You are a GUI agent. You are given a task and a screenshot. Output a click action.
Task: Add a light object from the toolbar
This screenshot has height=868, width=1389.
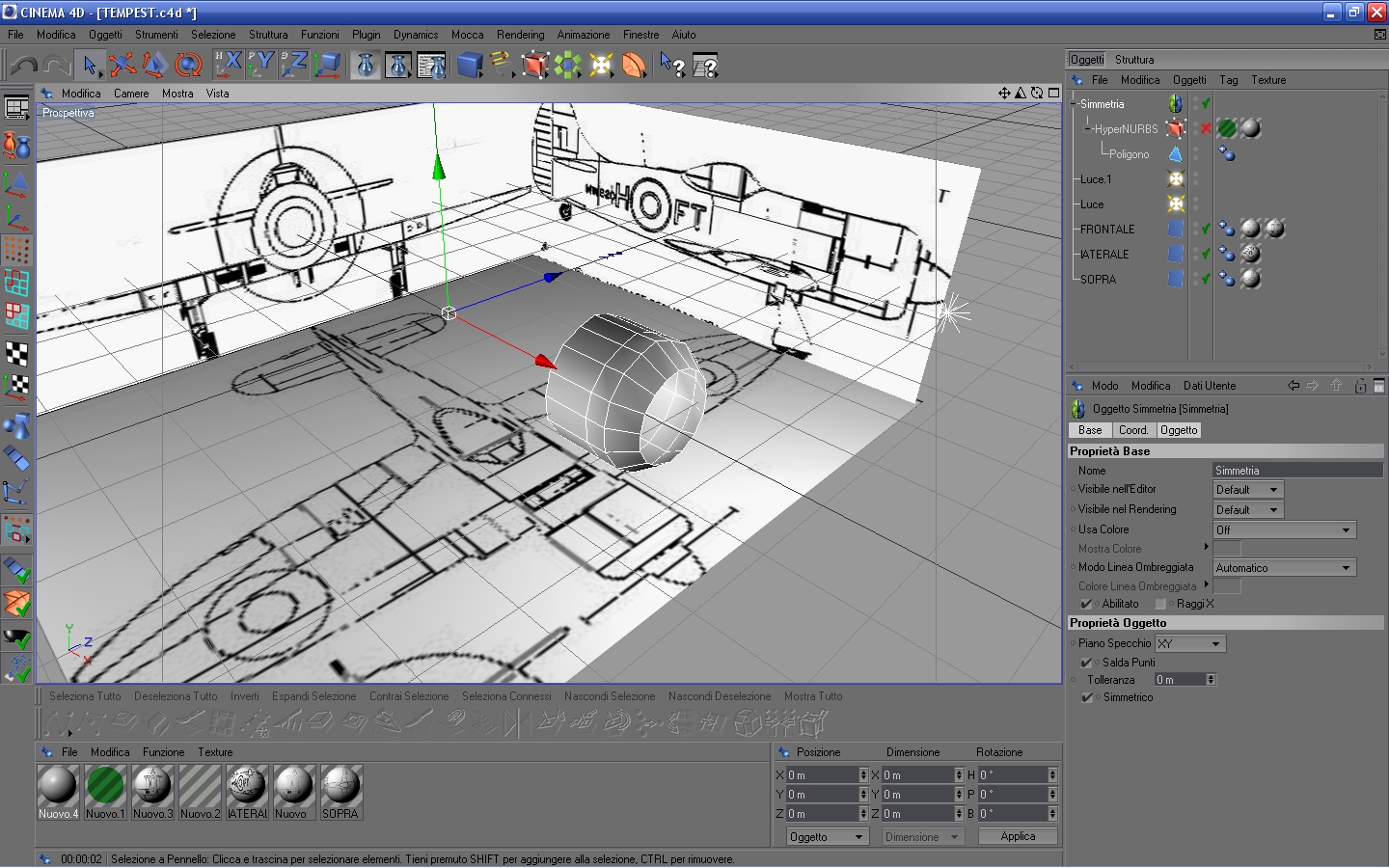(601, 65)
